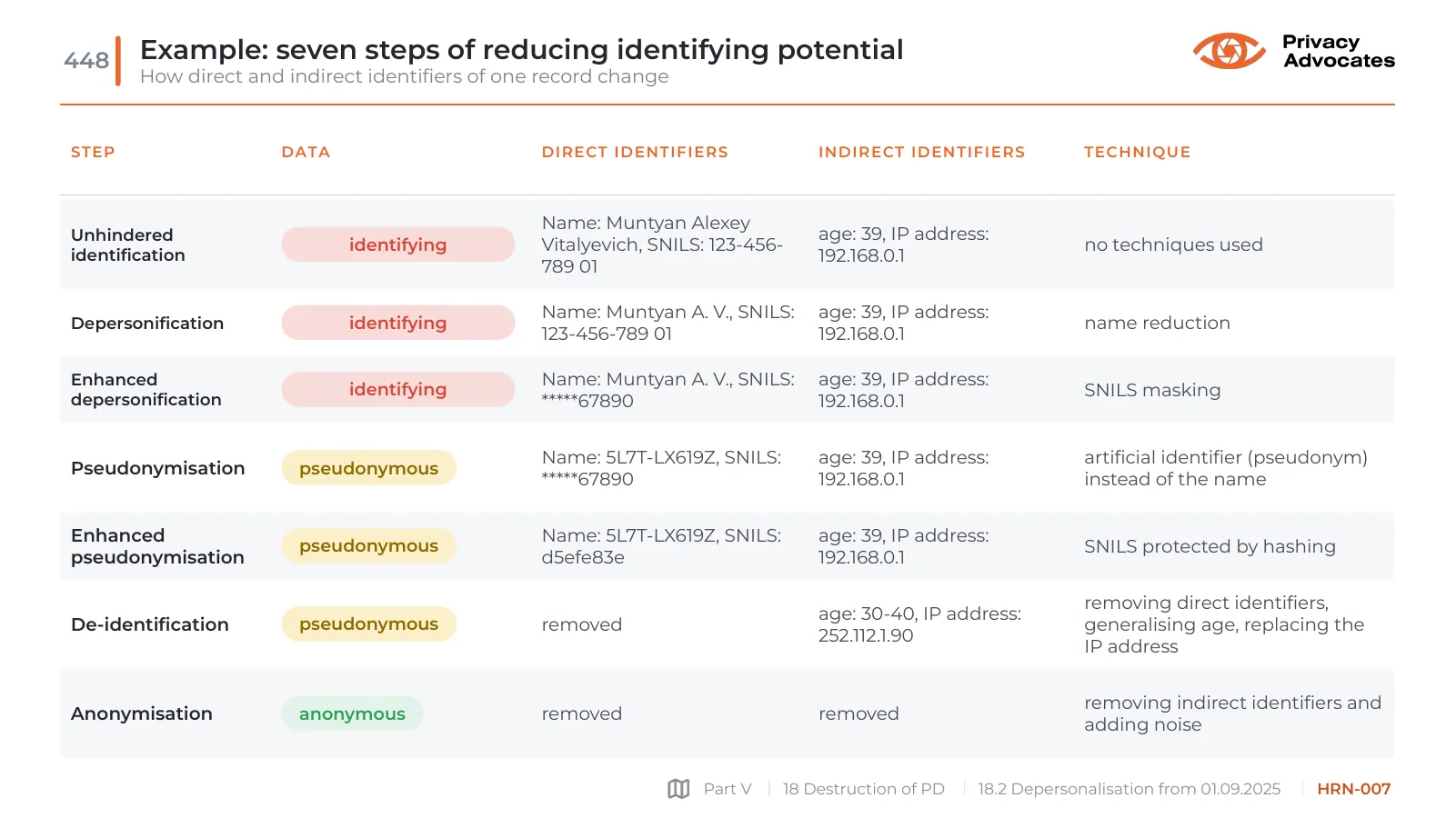
Task: Click the subtitle about direct and indirect identifiers
Action: point(404,76)
